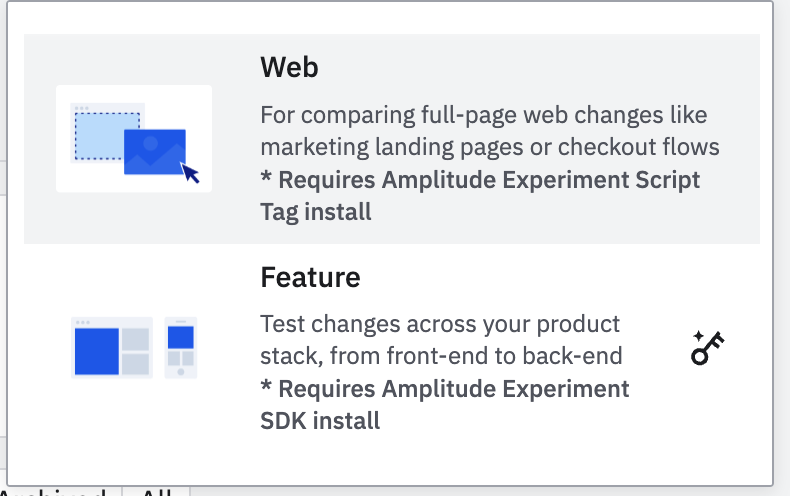The width and height of the screenshot is (790, 496).
Task: Switch to the All tab
Action: pyautogui.click(x=156, y=492)
